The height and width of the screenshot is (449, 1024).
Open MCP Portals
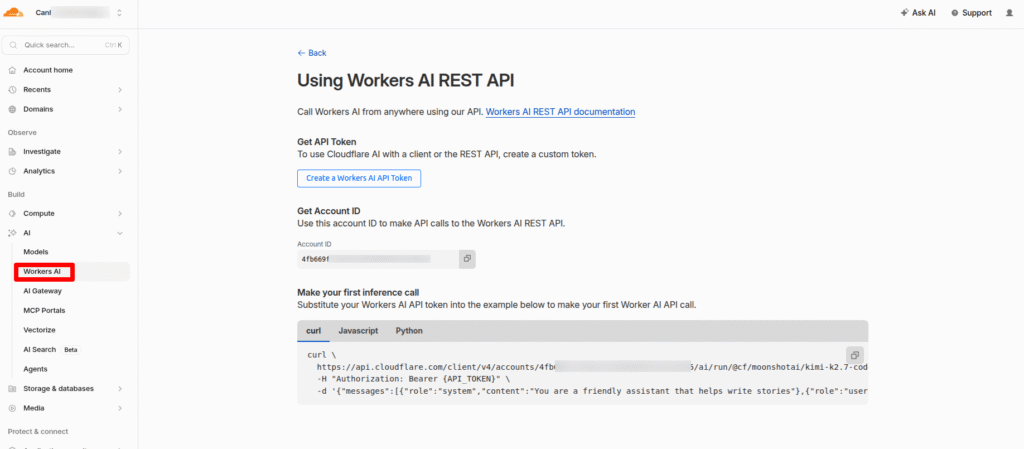pos(44,311)
